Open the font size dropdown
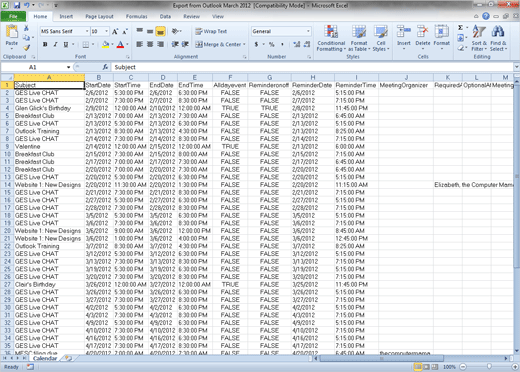The image size is (520, 372). 107,31
